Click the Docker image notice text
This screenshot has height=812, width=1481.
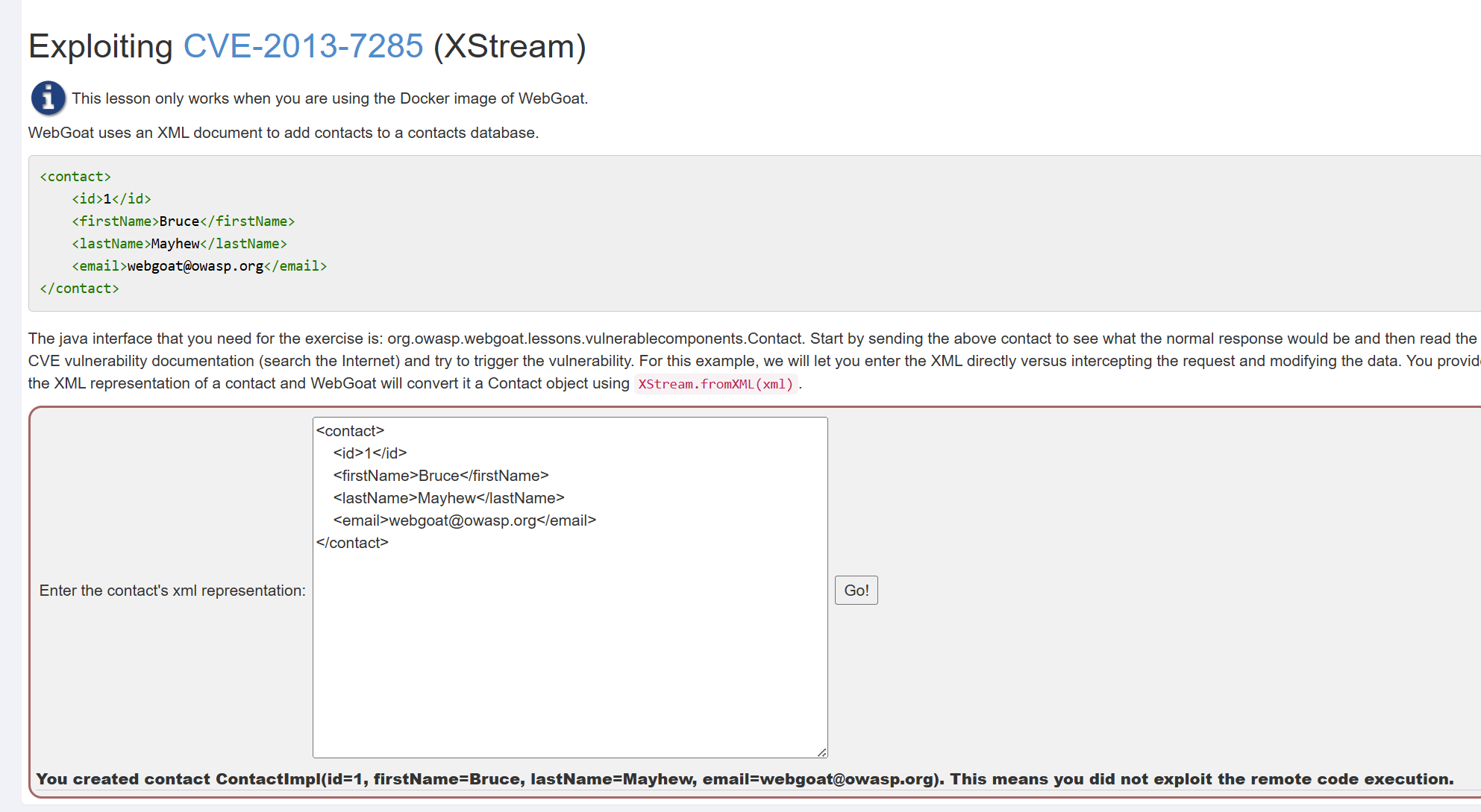pyautogui.click(x=330, y=98)
